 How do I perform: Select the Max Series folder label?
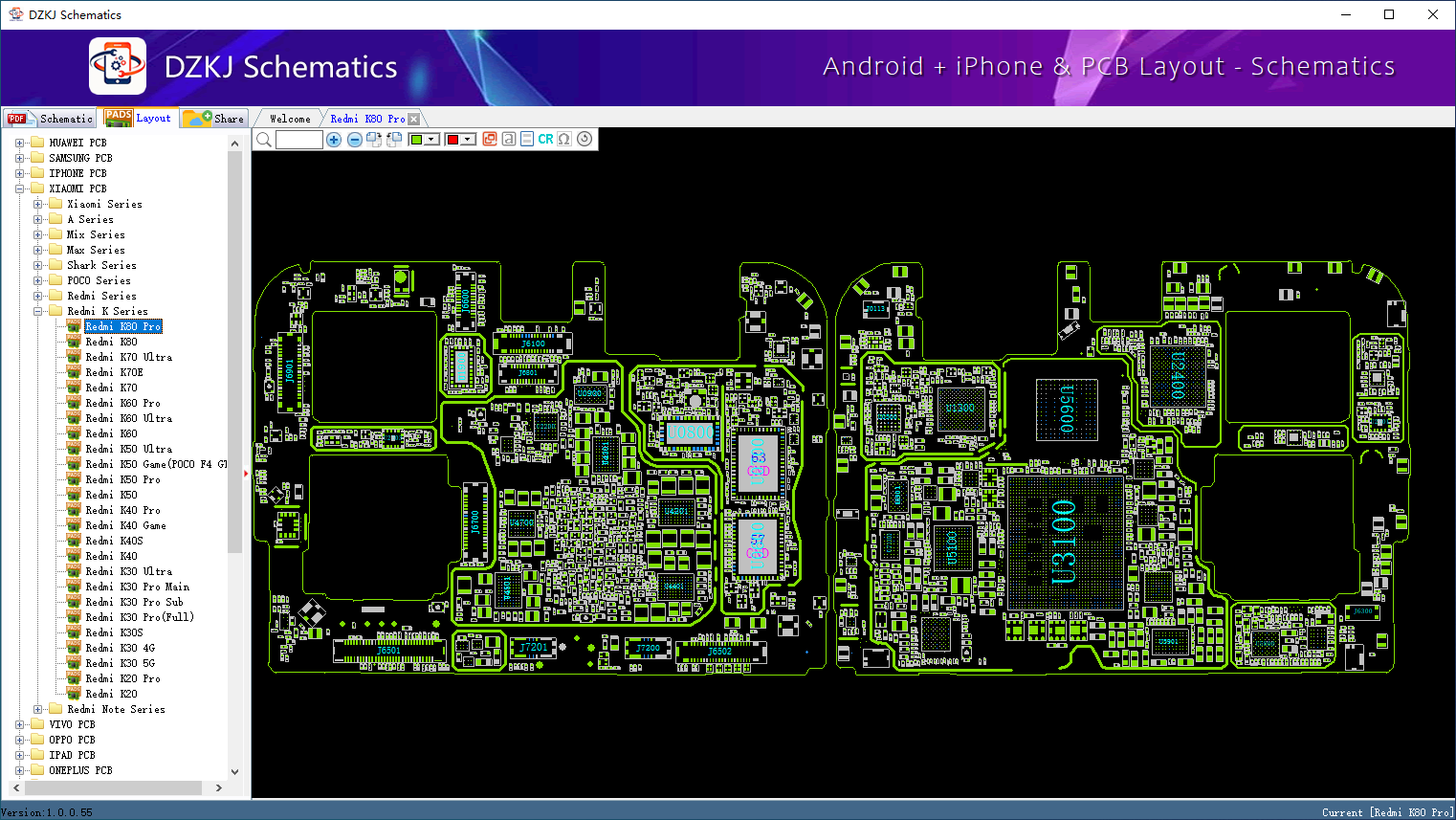coord(96,250)
